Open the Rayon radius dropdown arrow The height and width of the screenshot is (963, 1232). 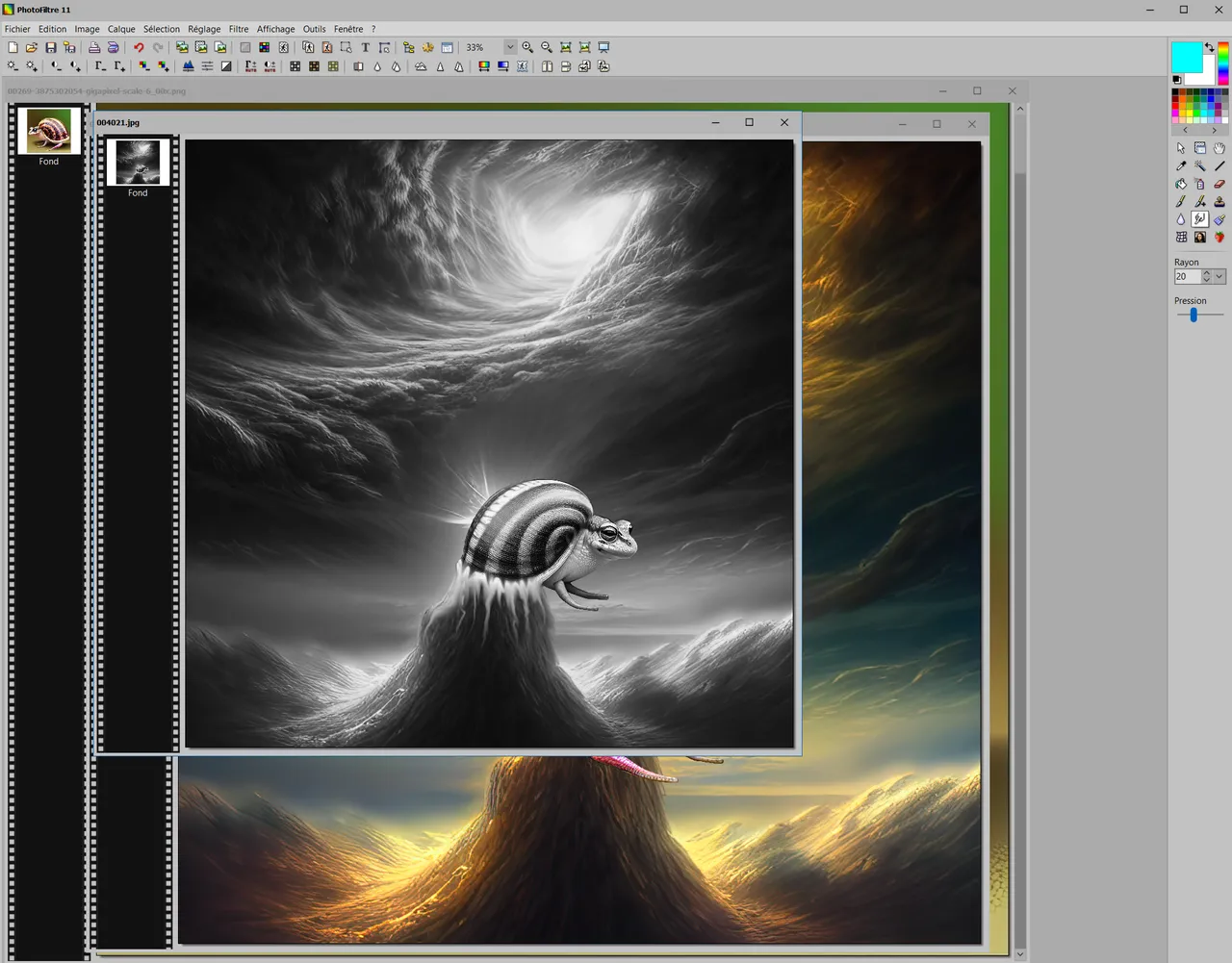pos(1219,276)
